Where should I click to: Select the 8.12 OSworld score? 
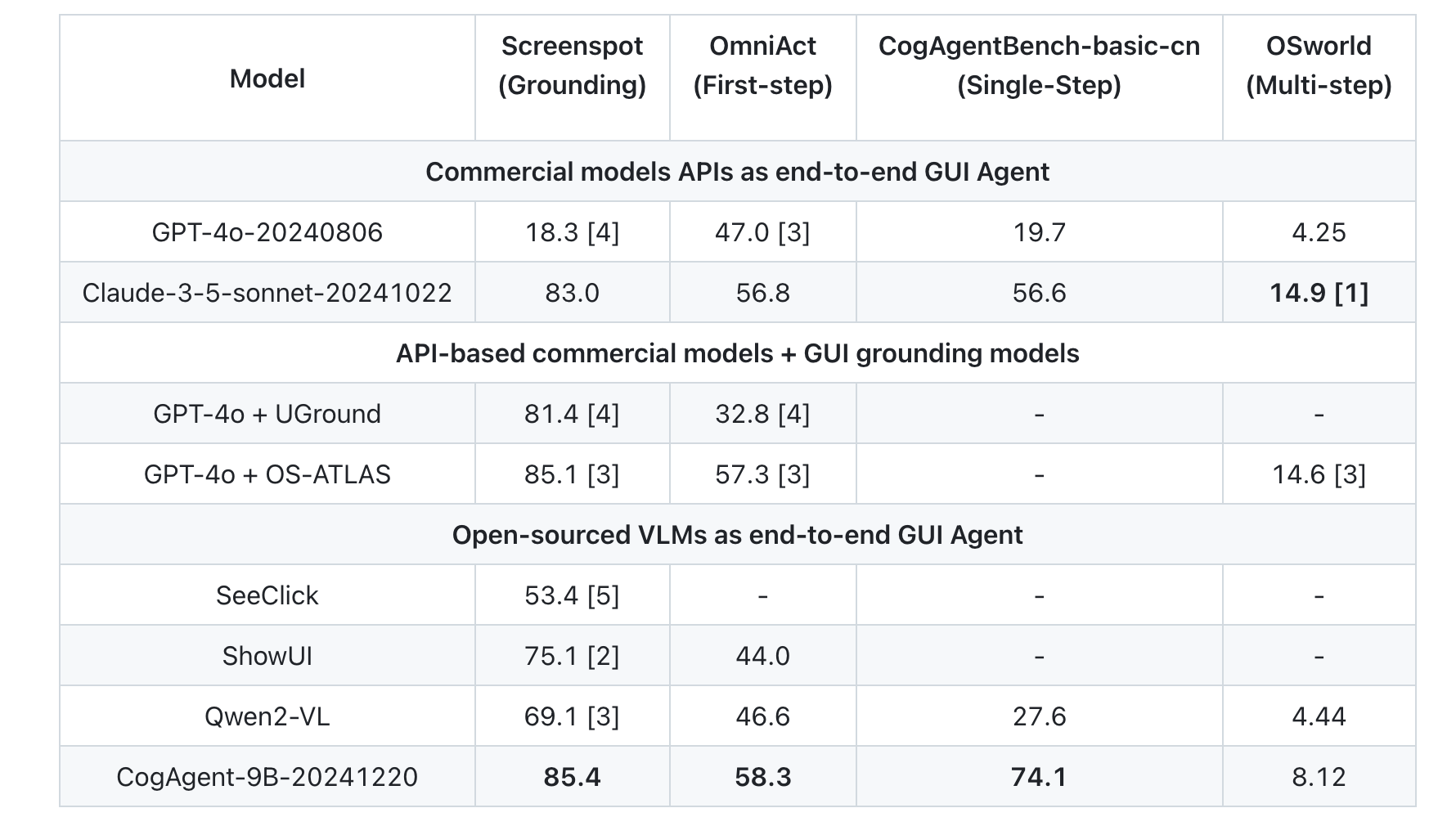(1319, 777)
